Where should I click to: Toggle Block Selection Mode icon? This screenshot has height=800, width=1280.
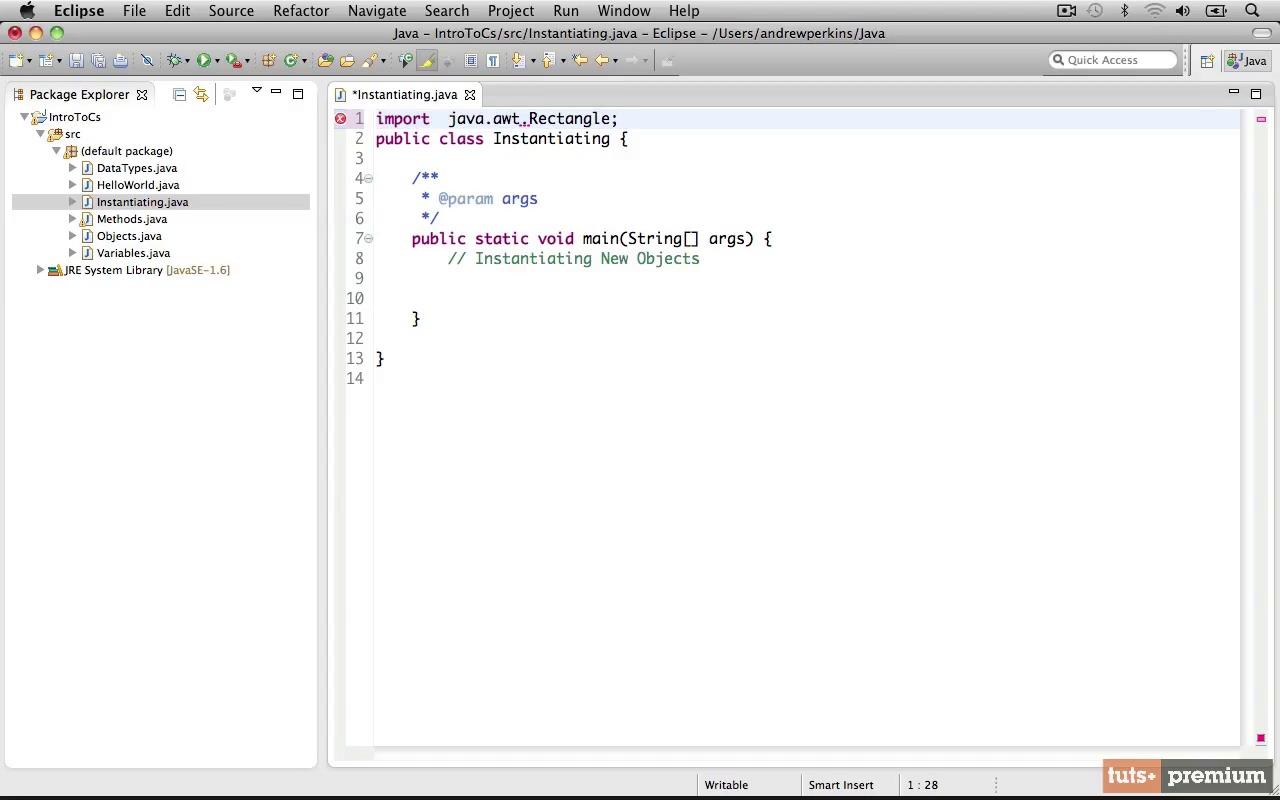(x=471, y=61)
